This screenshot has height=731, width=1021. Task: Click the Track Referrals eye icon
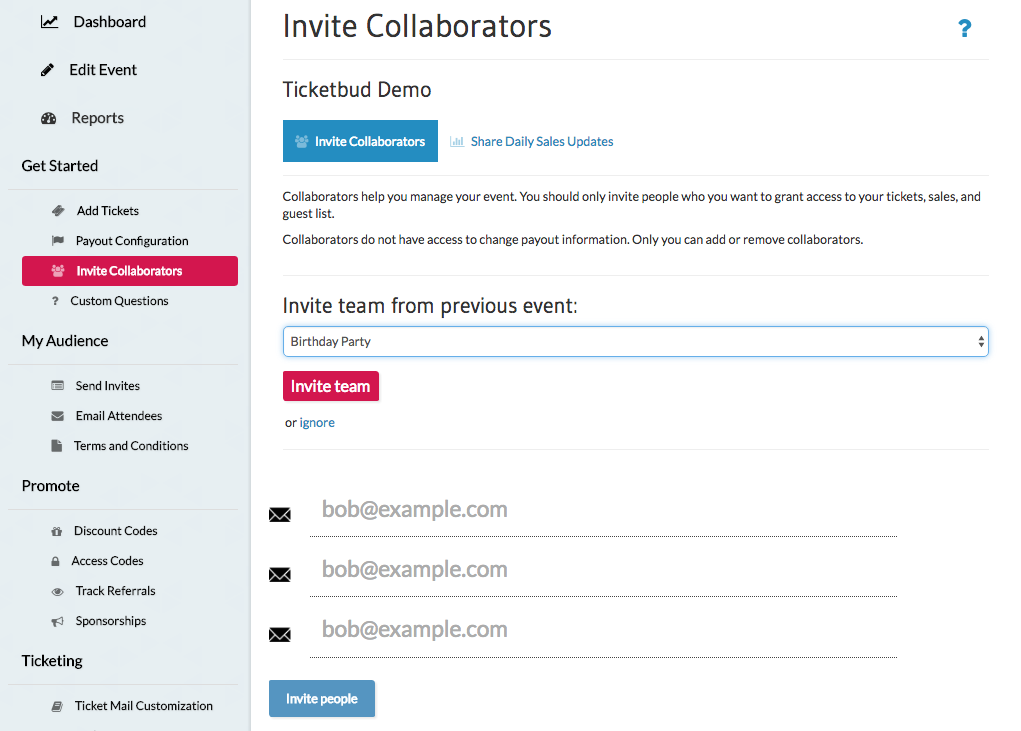pos(57,591)
